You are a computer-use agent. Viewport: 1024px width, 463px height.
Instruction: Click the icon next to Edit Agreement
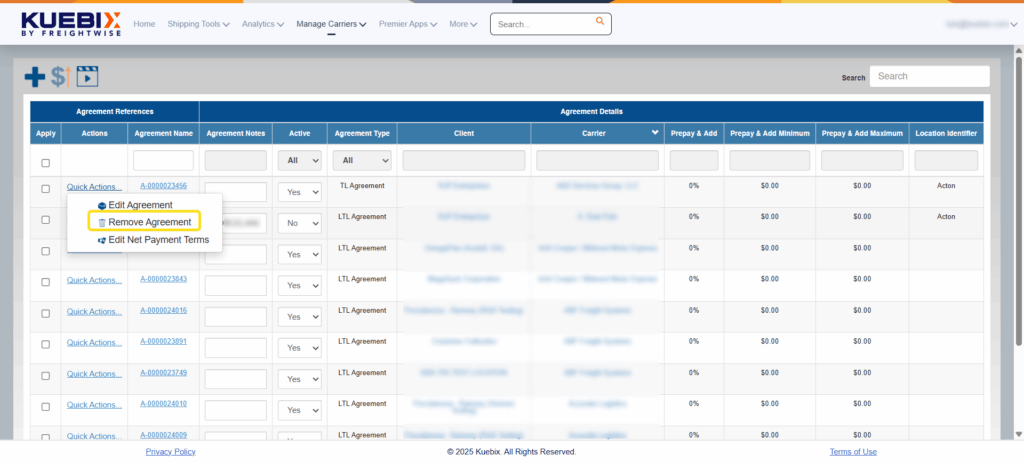coord(101,205)
